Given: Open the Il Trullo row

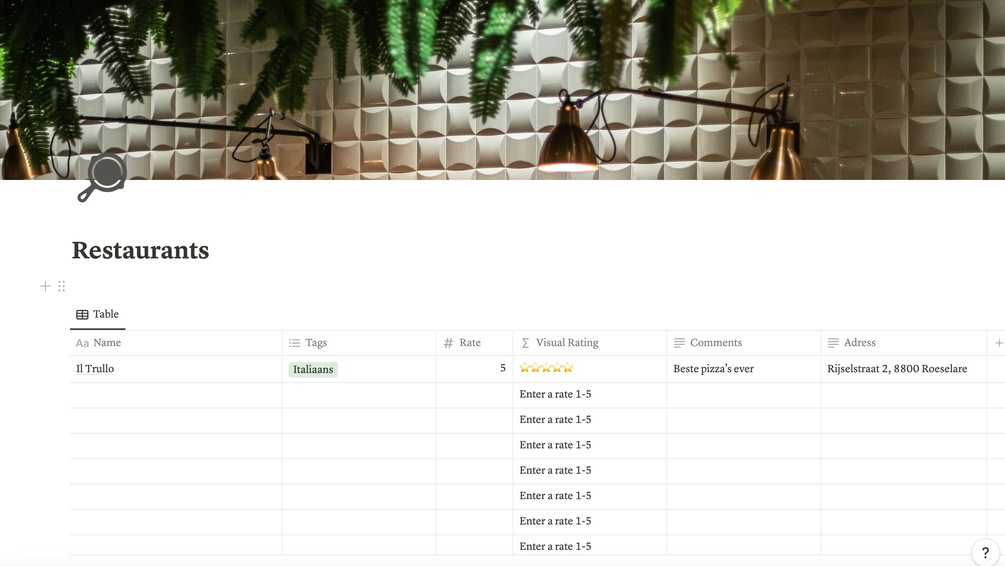Looking at the screenshot, I should (95, 369).
